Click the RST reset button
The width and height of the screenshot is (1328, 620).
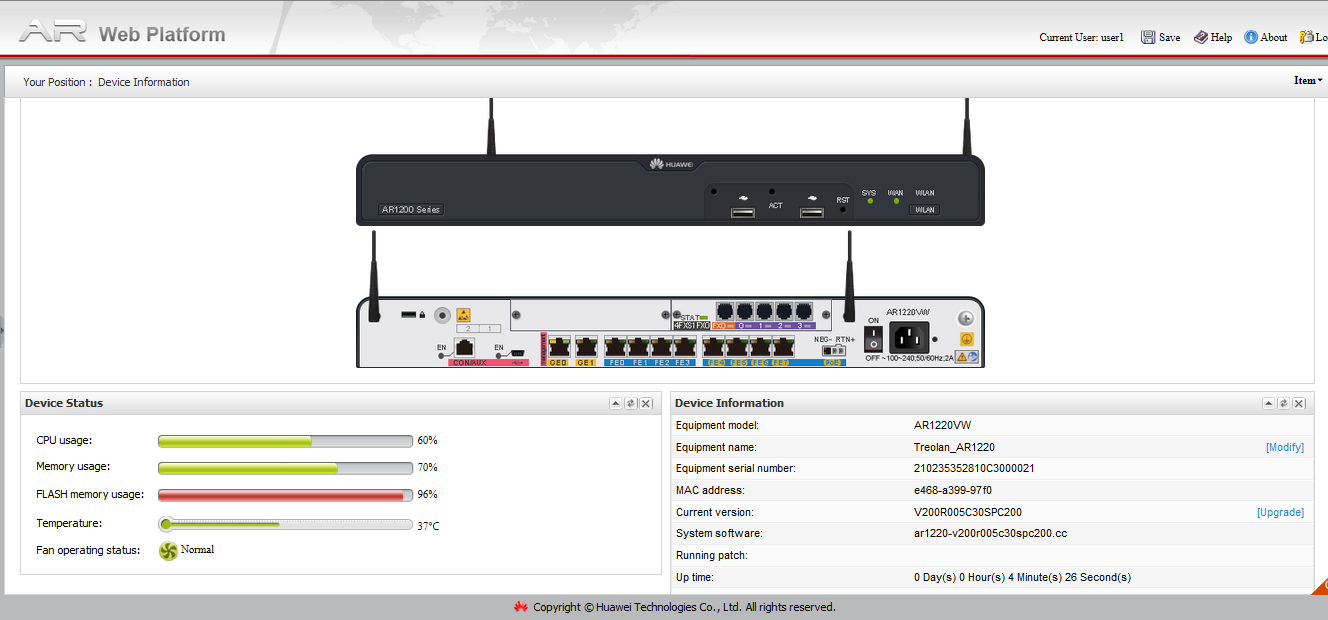click(x=843, y=209)
